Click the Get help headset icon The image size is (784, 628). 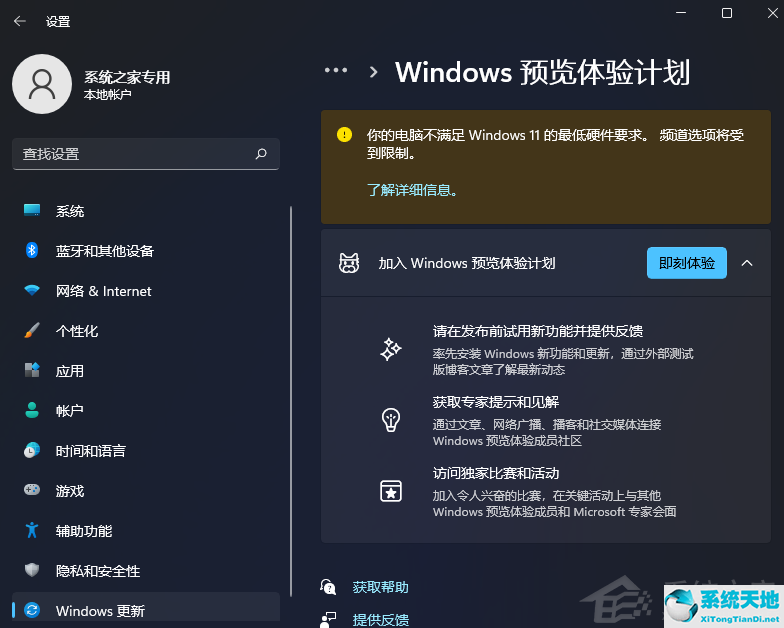[328, 587]
